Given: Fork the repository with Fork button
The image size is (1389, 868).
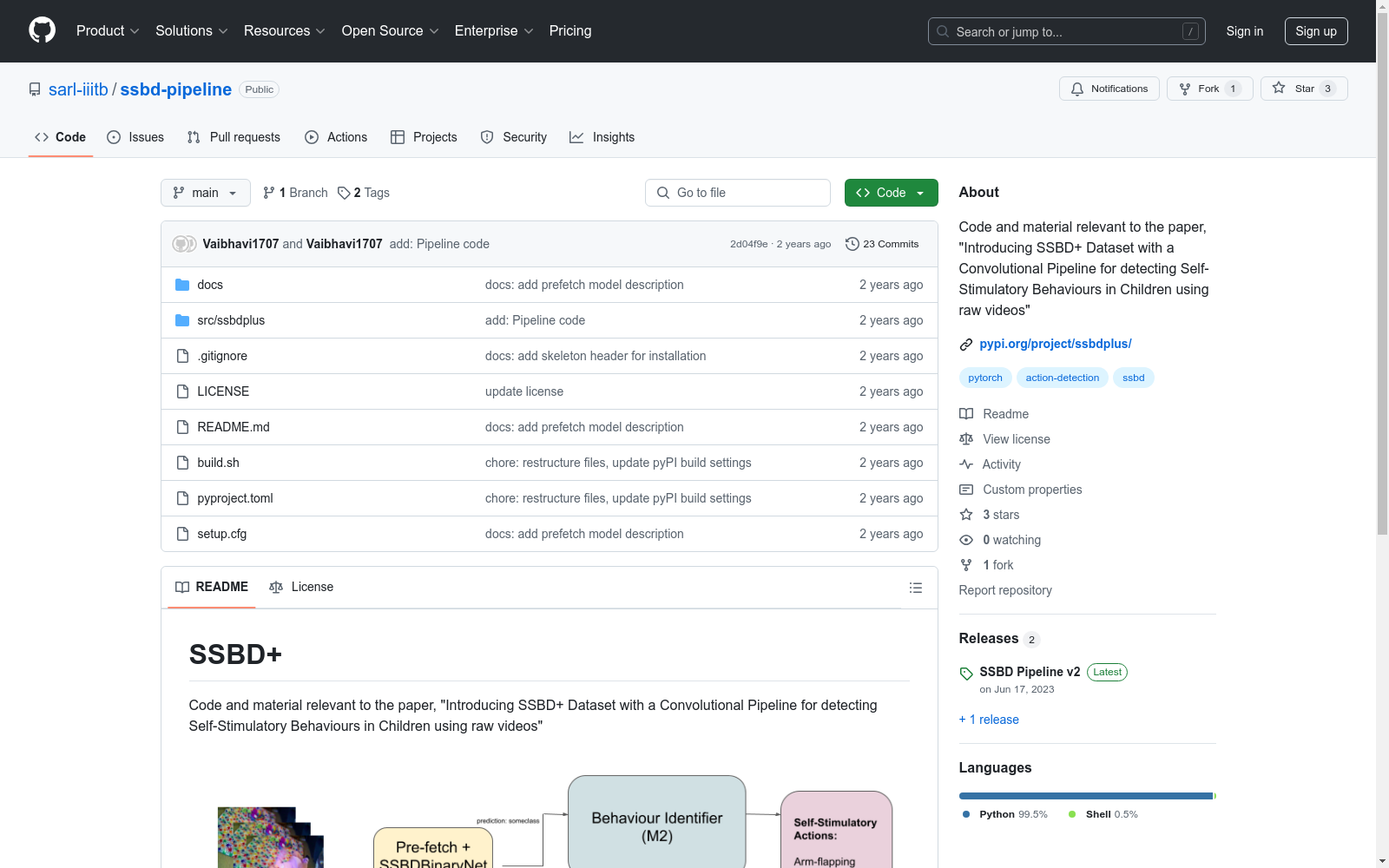Looking at the screenshot, I should [1209, 89].
